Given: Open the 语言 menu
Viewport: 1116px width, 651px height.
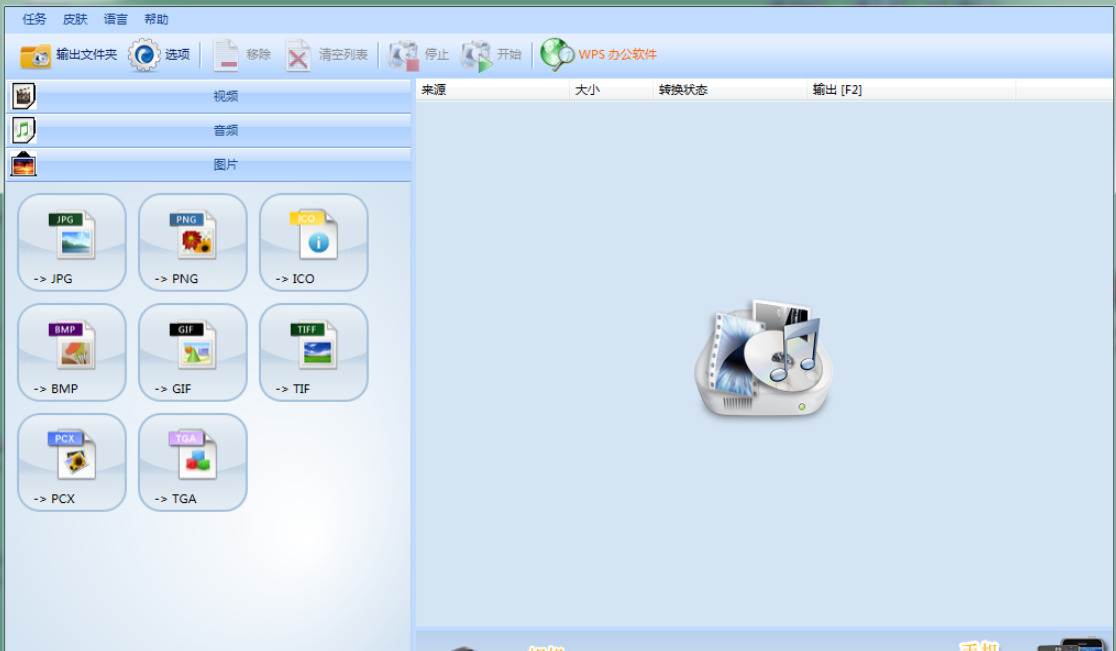Looking at the screenshot, I should pos(115,19).
